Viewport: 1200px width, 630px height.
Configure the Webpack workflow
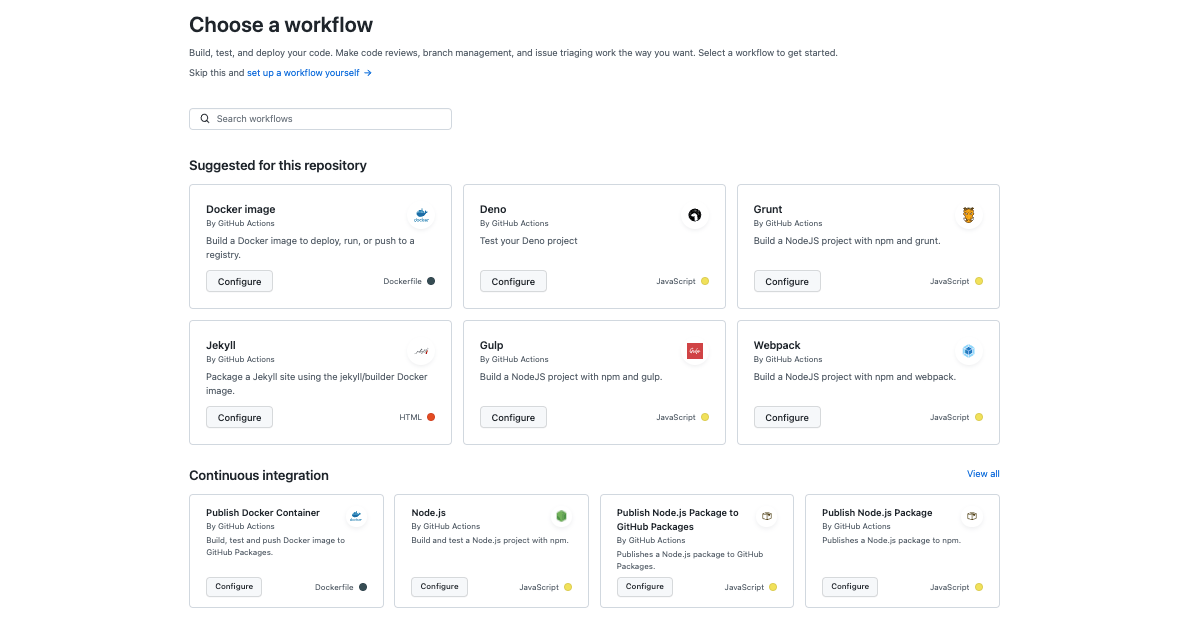coord(787,417)
